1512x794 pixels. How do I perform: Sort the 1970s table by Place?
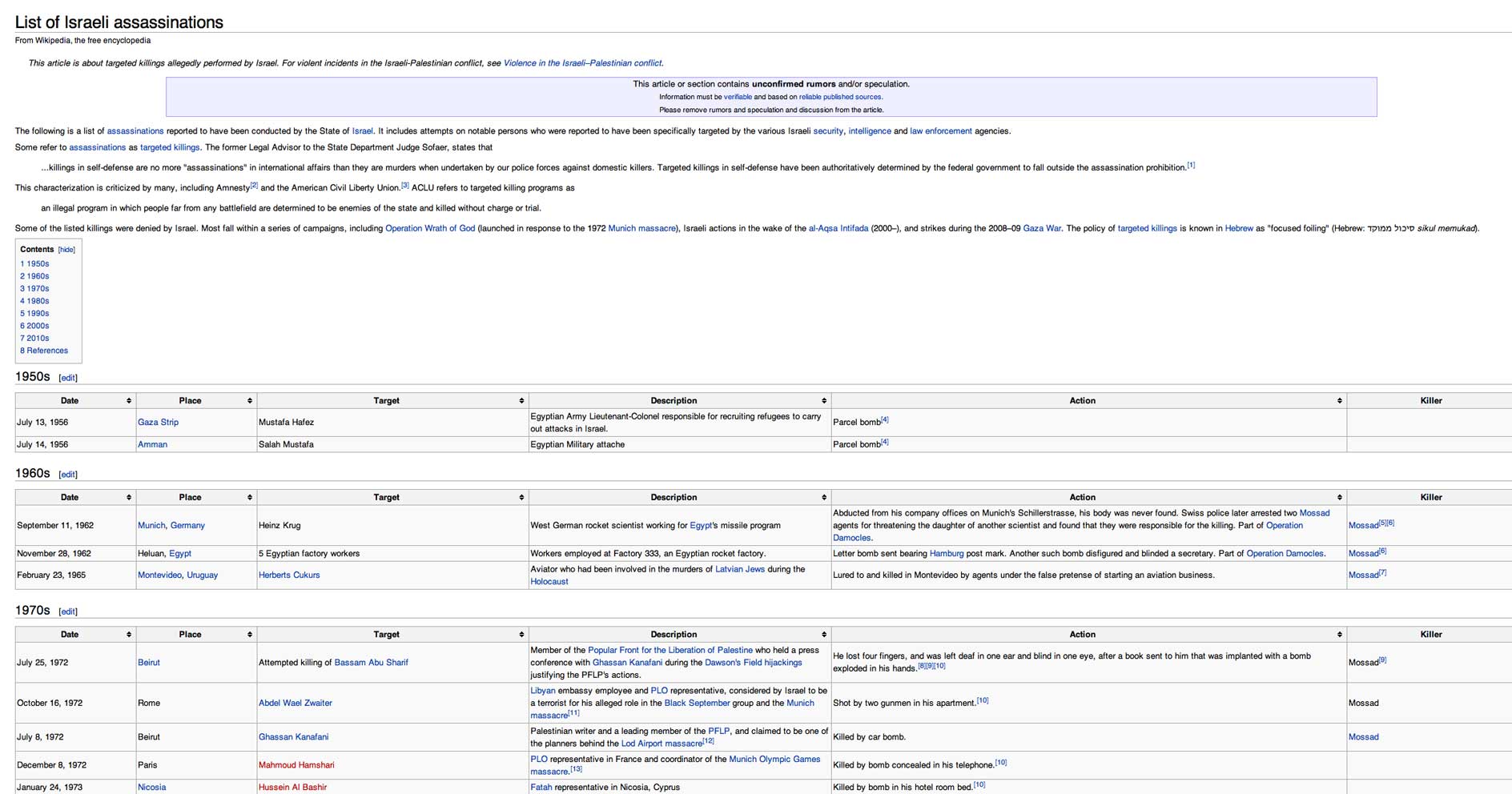coord(249,634)
